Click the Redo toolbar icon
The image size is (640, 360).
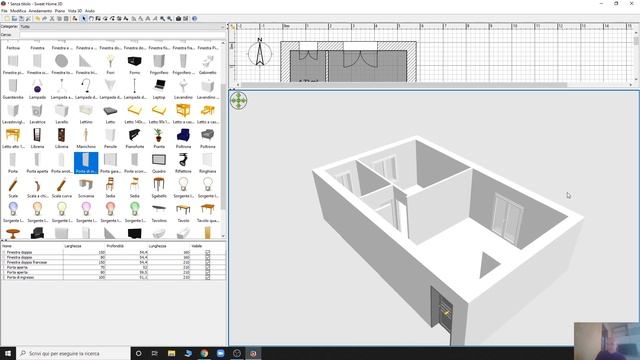point(44,18)
